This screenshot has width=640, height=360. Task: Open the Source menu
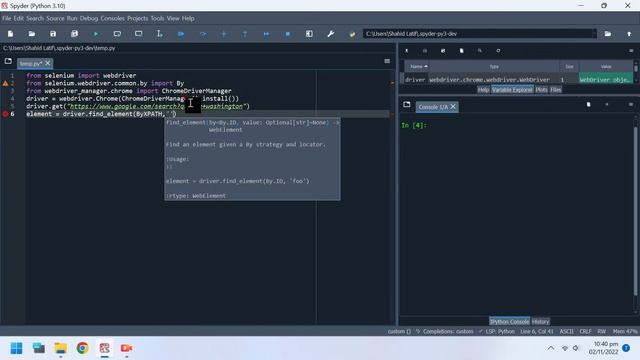click(x=55, y=18)
